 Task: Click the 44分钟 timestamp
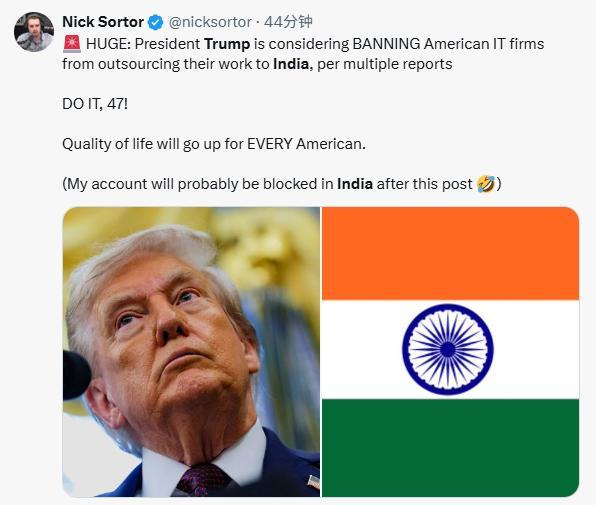[x=288, y=22]
